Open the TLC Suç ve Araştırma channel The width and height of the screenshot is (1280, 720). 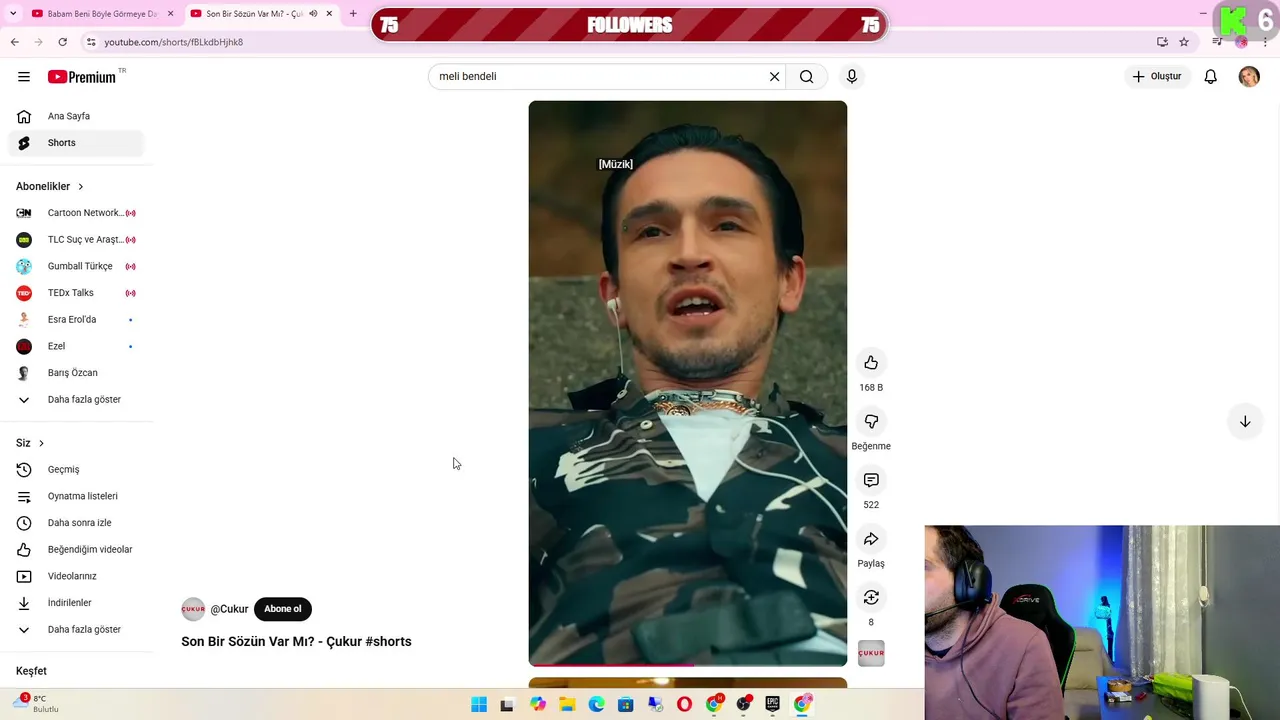point(78,240)
